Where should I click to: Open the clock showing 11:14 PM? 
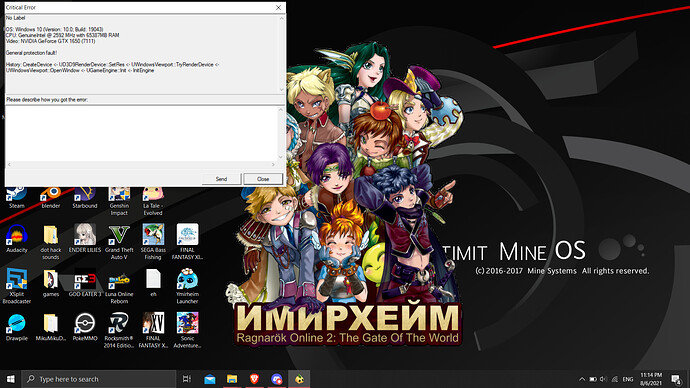(x=651, y=379)
